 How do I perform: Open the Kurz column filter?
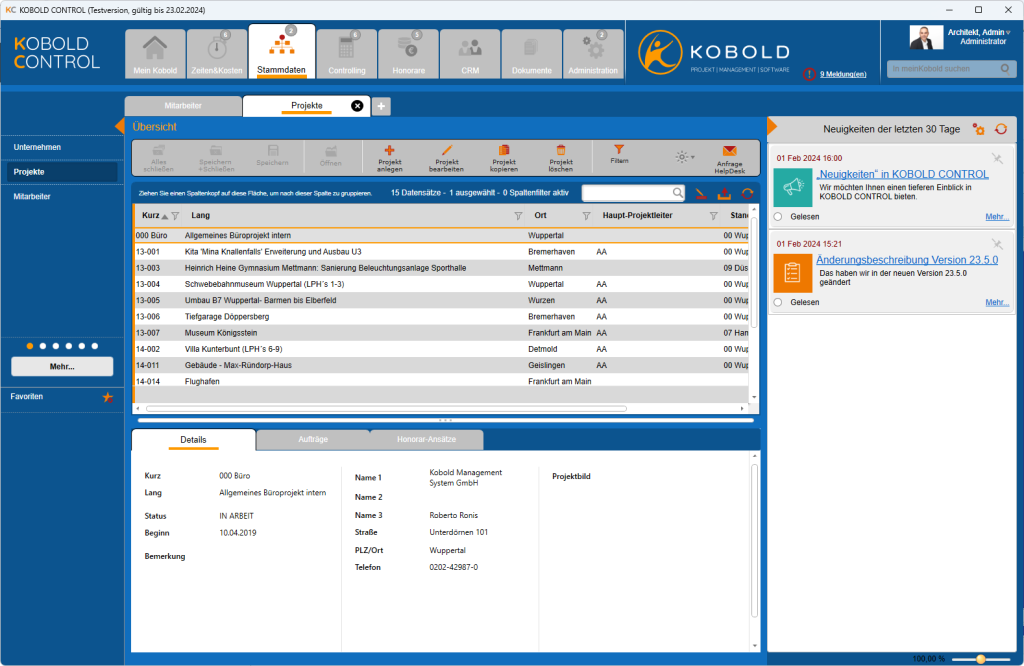click(175, 216)
